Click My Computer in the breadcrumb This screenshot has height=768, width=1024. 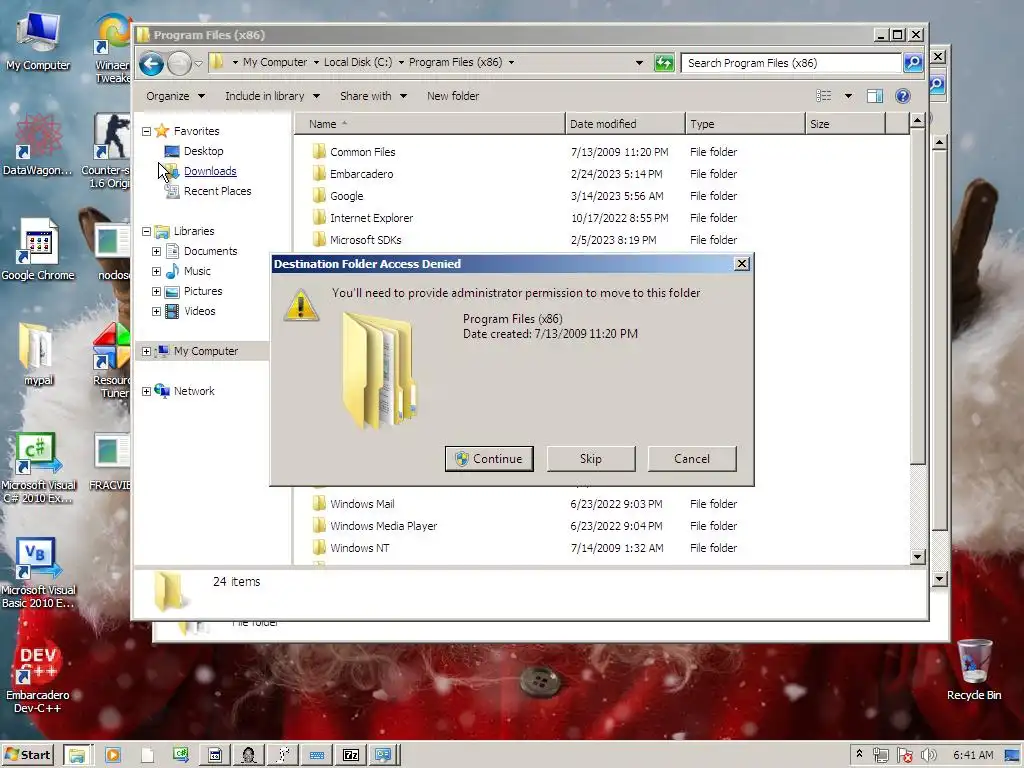tap(275, 62)
